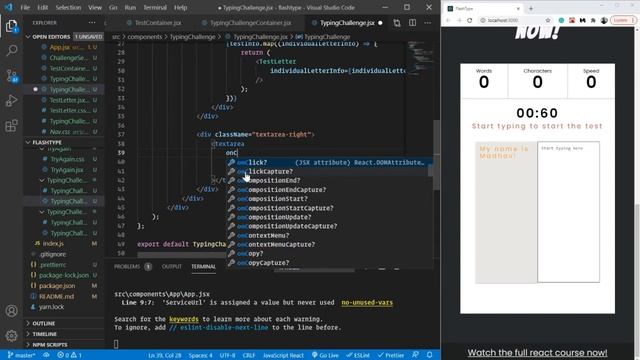The image size is (640, 360).
Task: Choose onContextMenu? autocomplete suggestion
Action: click(x=329, y=236)
